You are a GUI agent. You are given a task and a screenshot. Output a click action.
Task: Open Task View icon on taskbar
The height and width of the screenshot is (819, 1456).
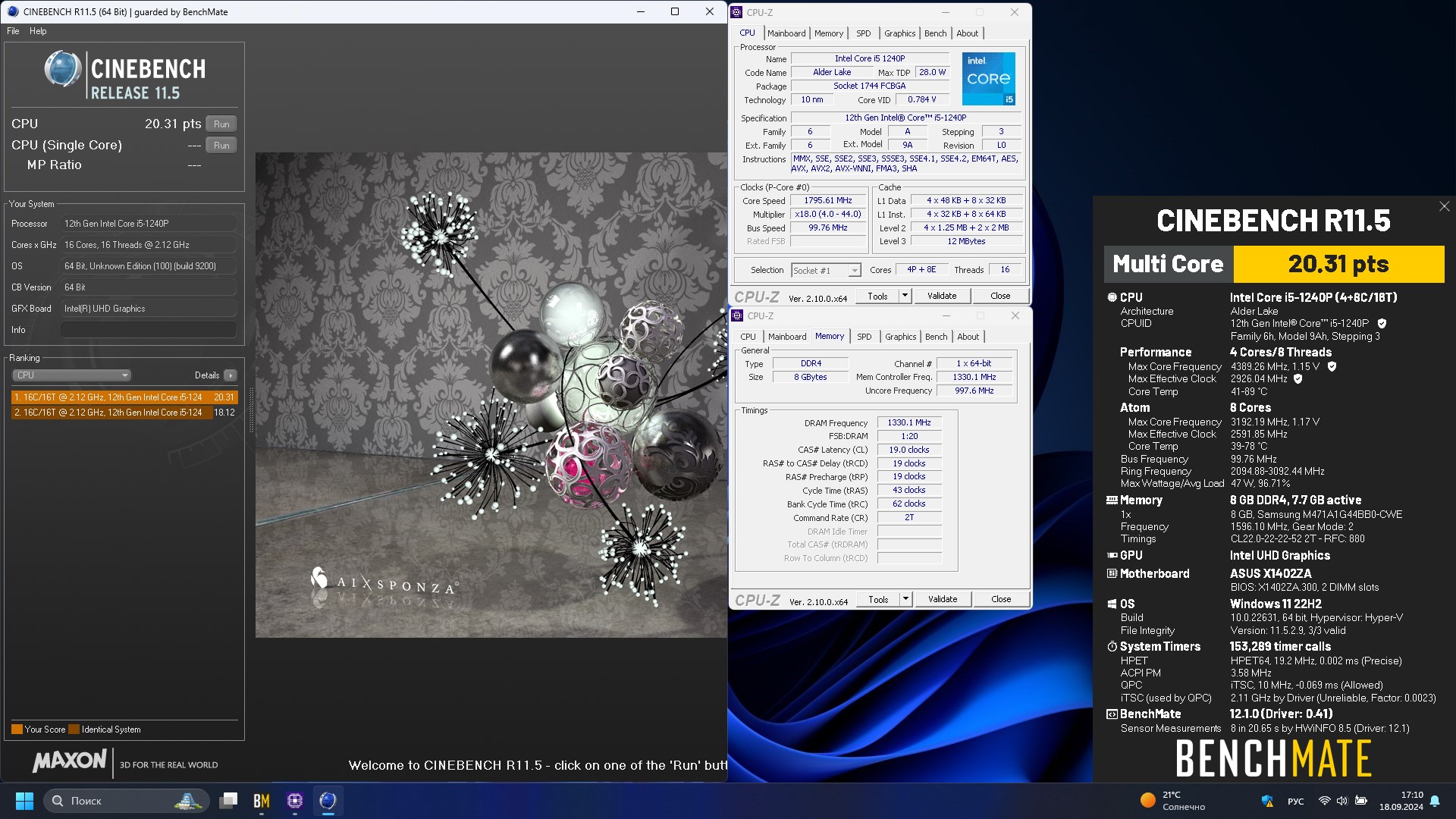[228, 801]
